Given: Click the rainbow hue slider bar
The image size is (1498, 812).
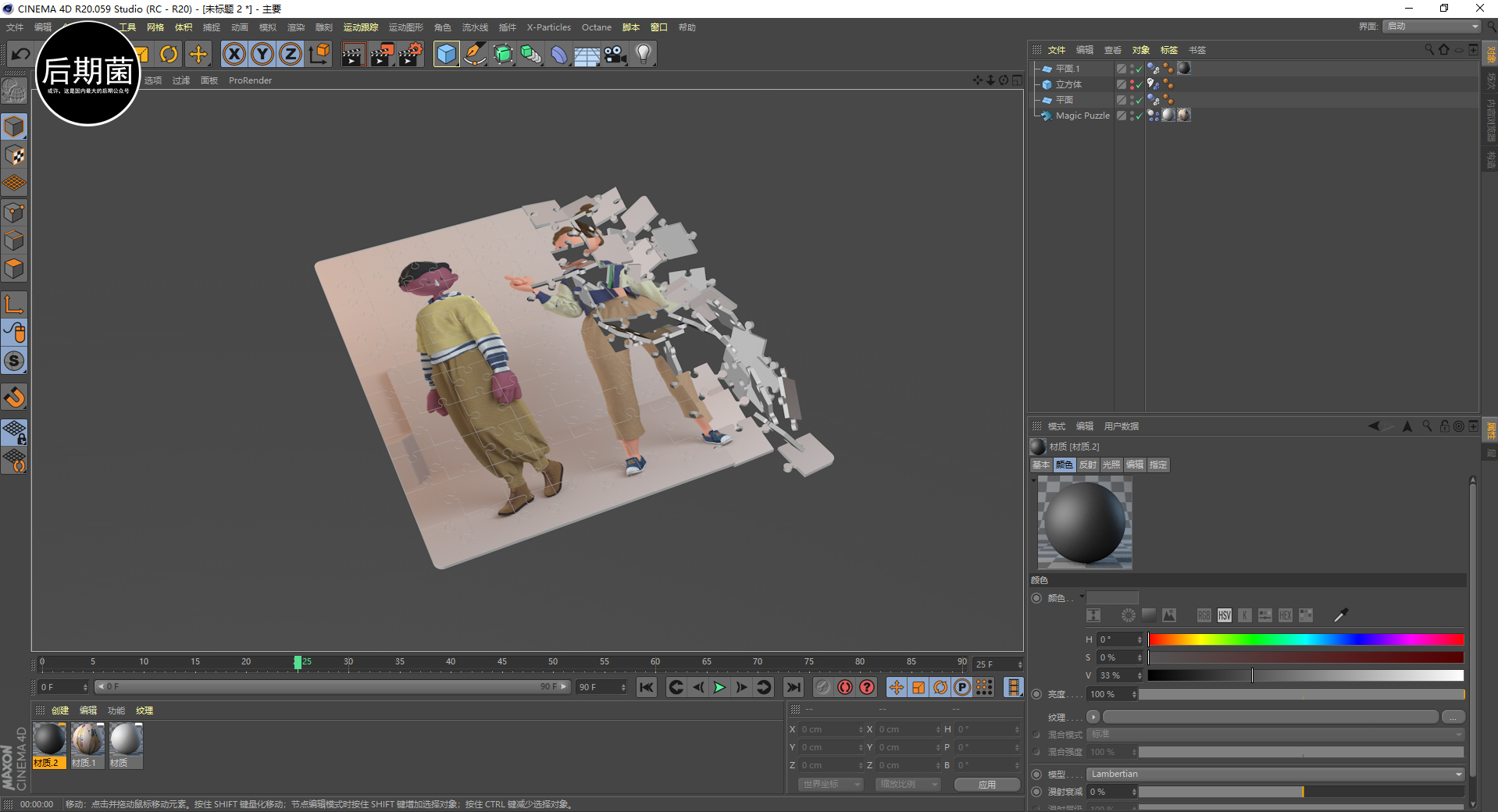Looking at the screenshot, I should coord(1305,639).
